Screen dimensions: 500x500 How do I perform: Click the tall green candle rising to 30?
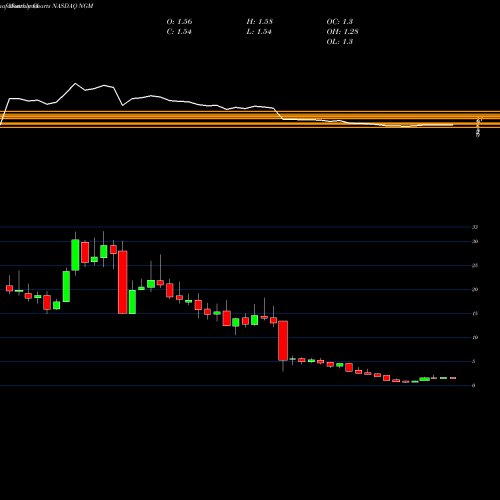click(75, 255)
